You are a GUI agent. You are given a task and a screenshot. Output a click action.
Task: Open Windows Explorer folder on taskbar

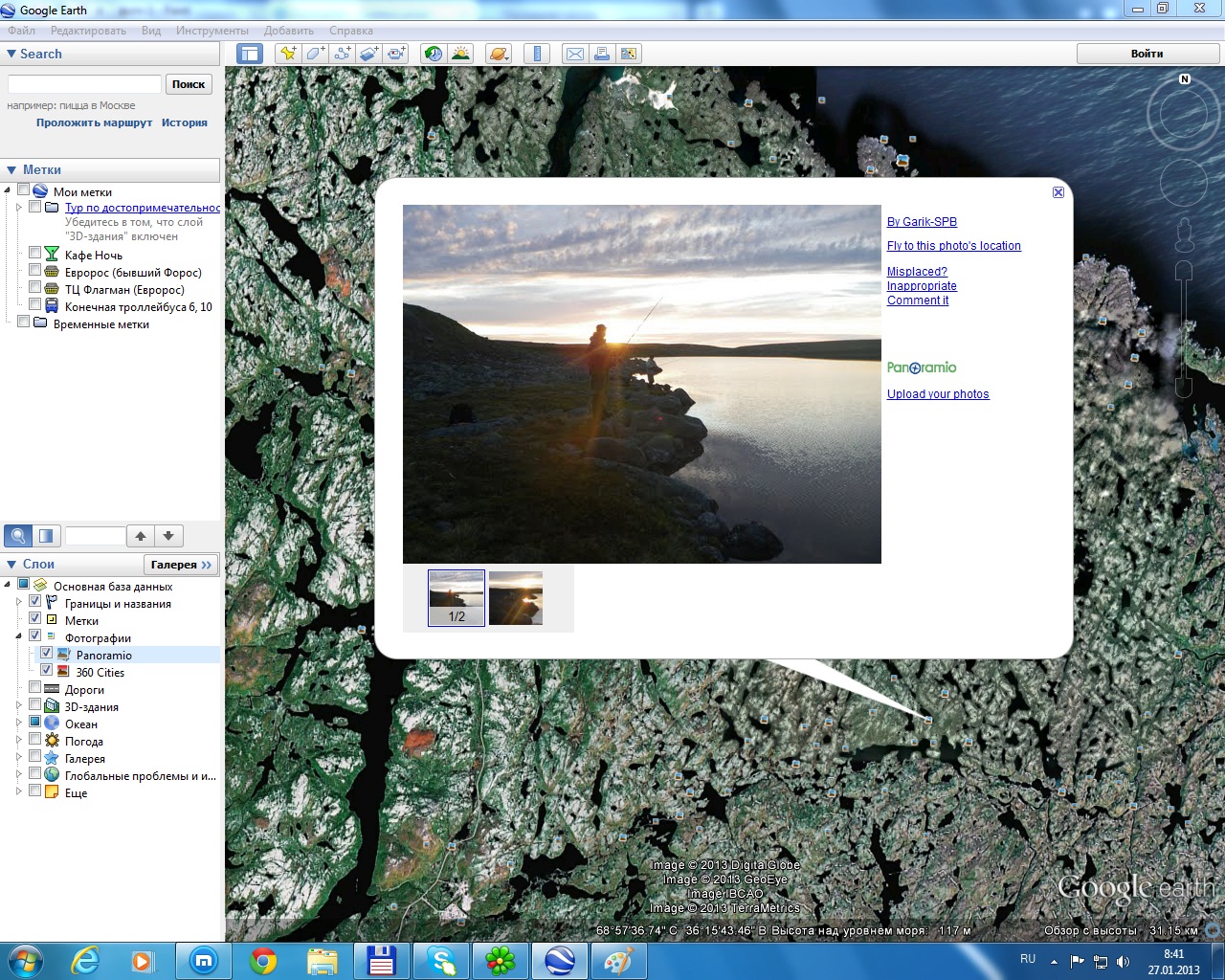(x=323, y=961)
